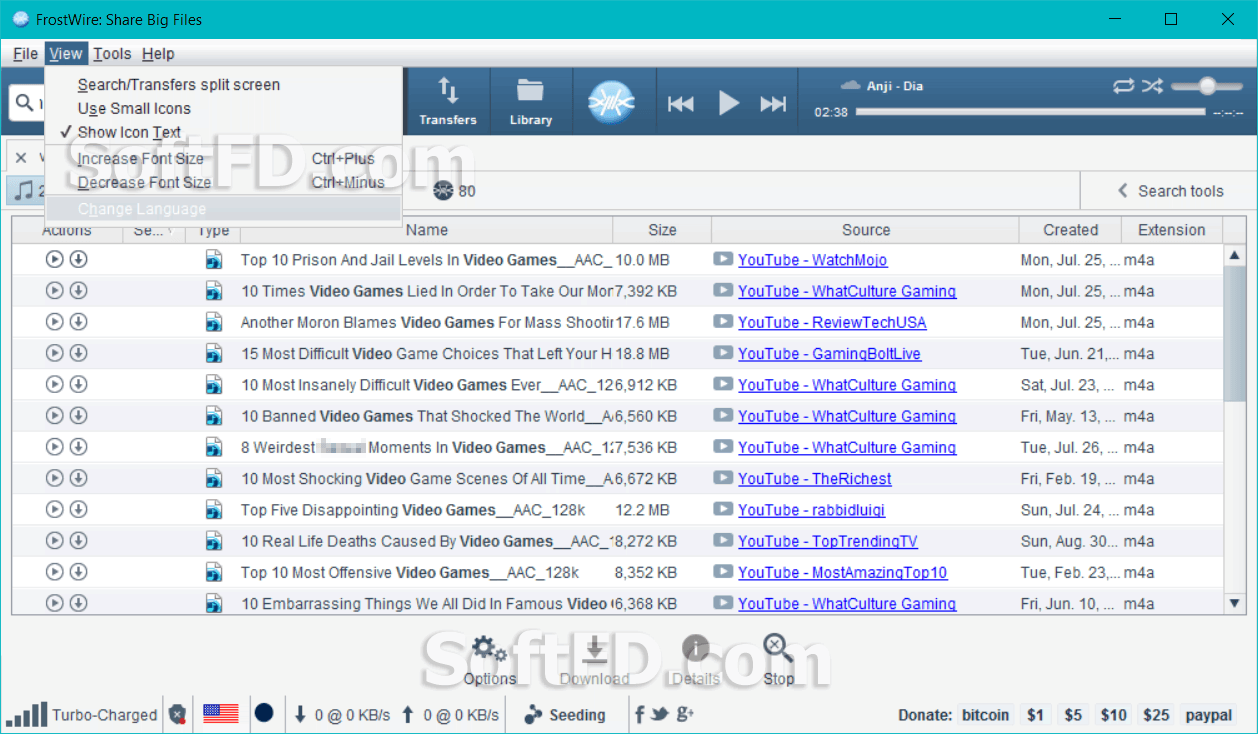The height and width of the screenshot is (734, 1258).
Task: Click the US flag icon in status bar
Action: [x=221, y=714]
